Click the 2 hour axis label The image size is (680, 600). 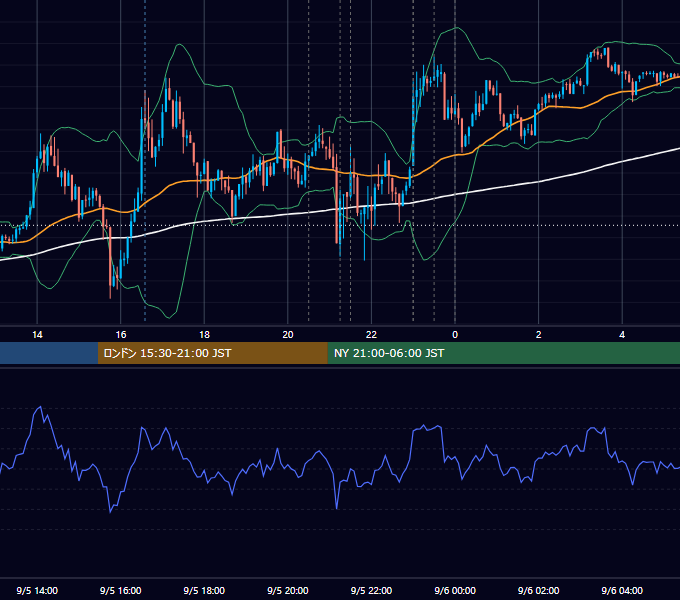[539, 335]
